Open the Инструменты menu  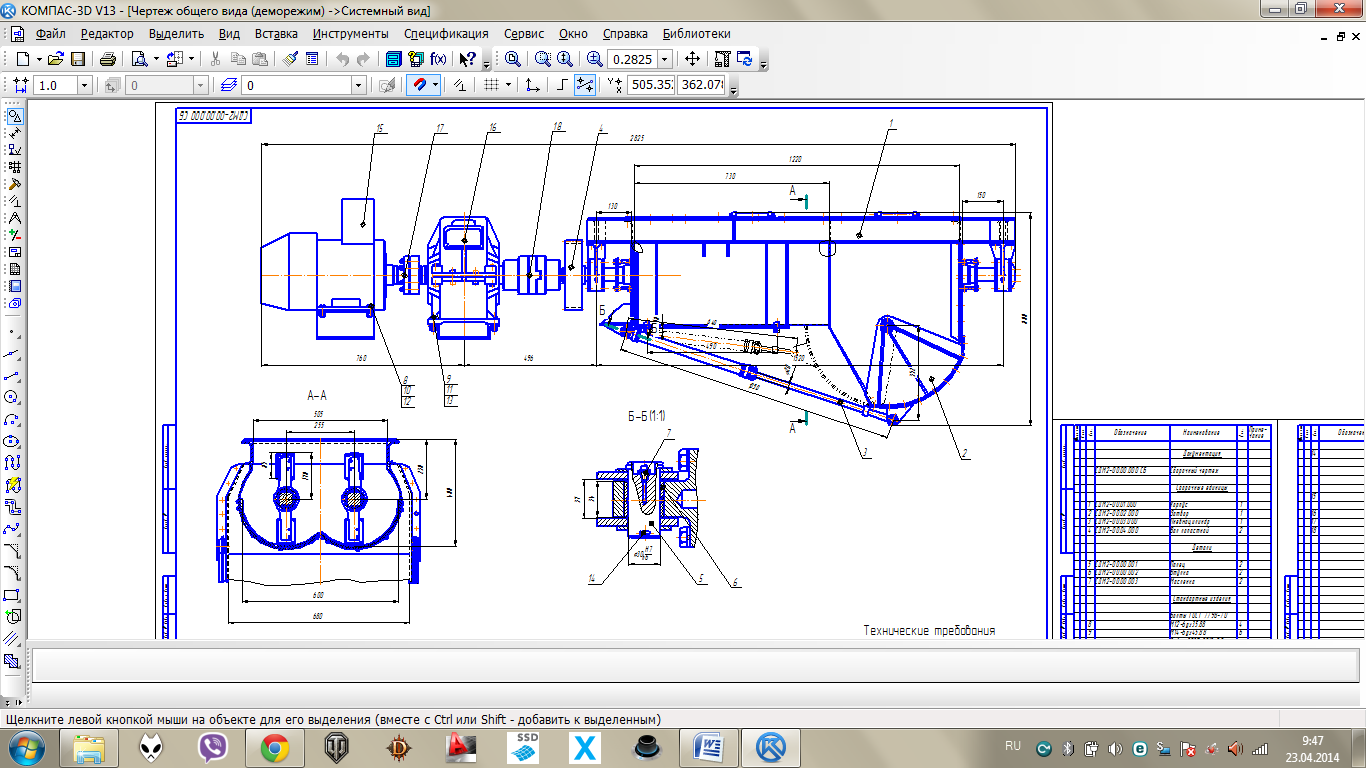pos(350,33)
